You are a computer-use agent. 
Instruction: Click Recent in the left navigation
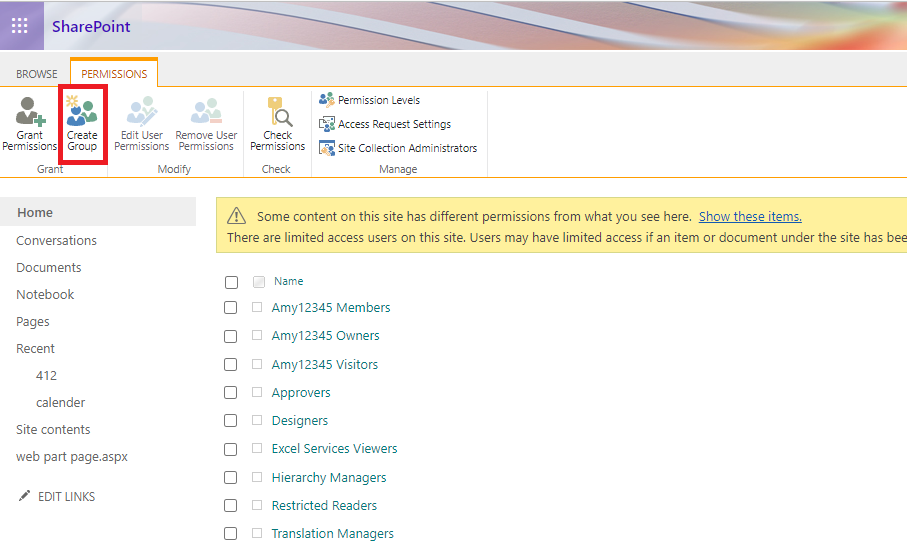click(35, 348)
